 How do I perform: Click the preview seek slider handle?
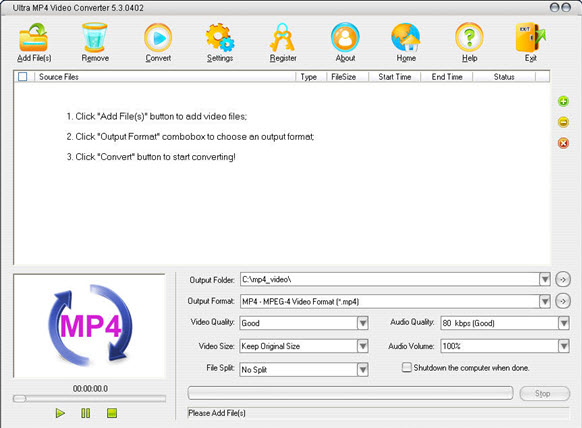[19, 399]
